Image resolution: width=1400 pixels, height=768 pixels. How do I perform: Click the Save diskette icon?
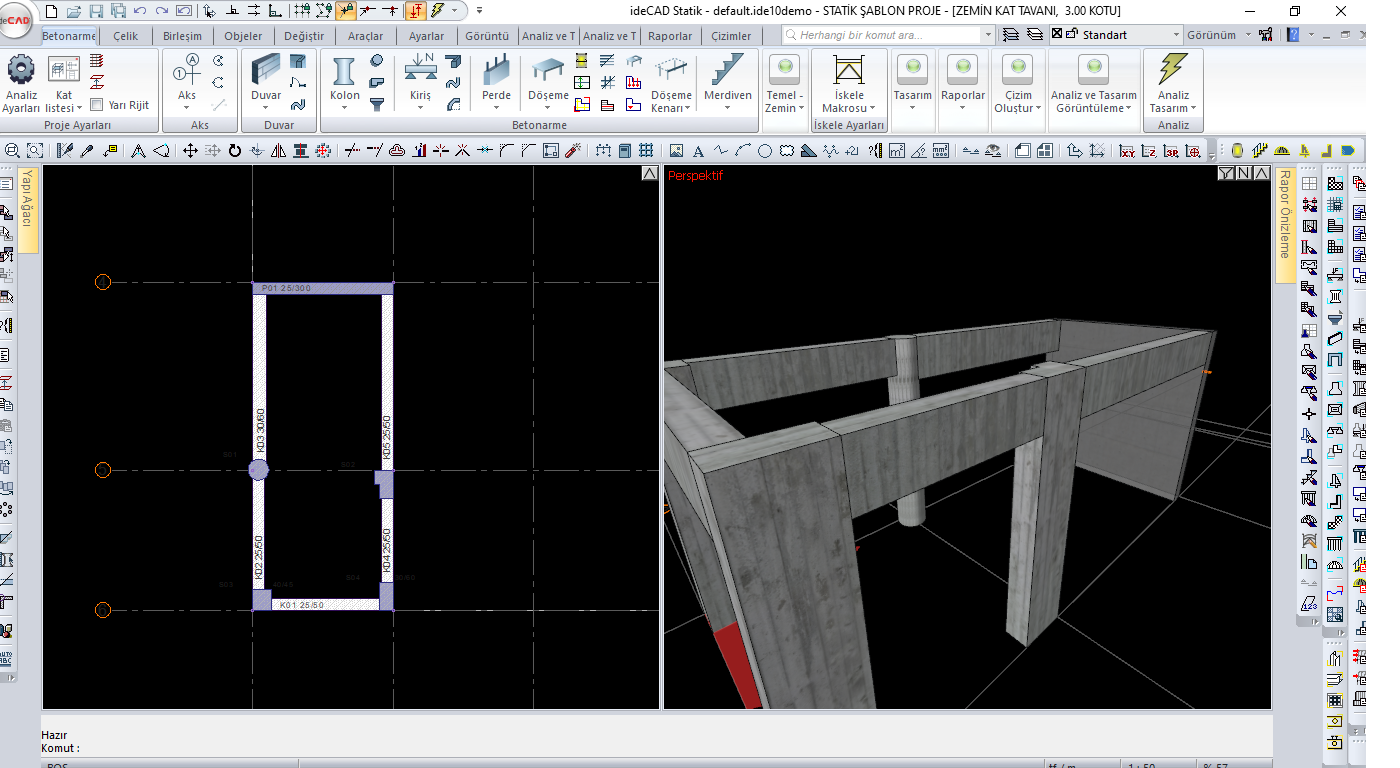[x=97, y=11]
